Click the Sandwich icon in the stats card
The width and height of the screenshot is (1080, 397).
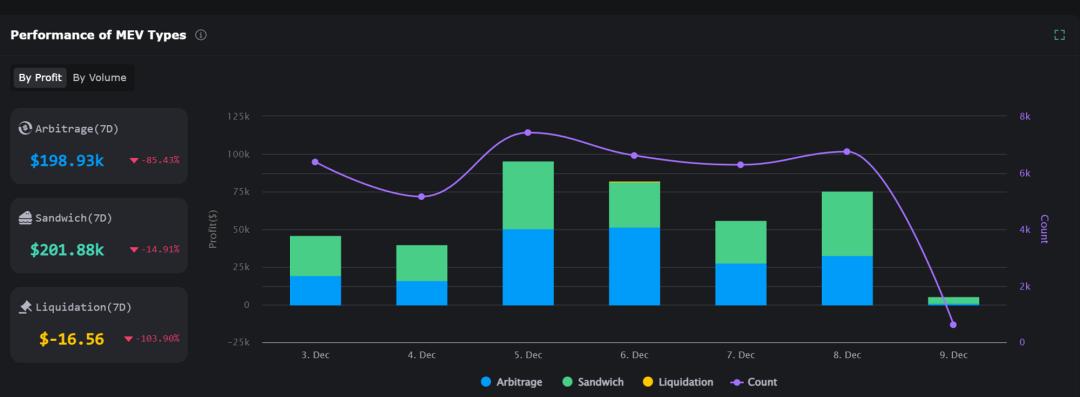(x=25, y=218)
